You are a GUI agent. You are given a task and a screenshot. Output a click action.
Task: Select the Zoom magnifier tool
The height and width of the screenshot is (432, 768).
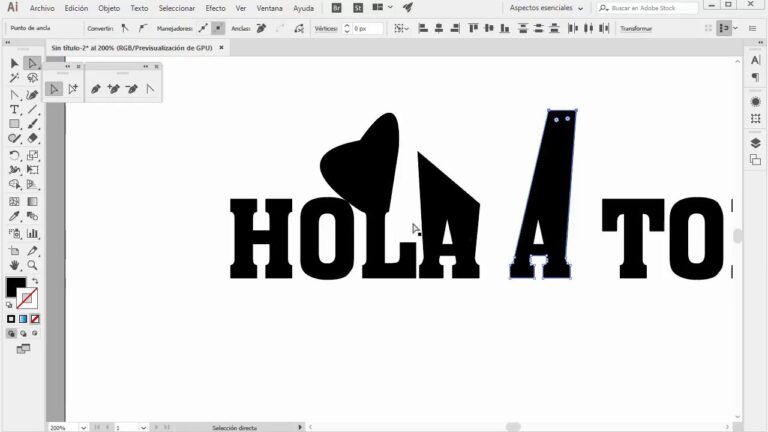coord(32,265)
